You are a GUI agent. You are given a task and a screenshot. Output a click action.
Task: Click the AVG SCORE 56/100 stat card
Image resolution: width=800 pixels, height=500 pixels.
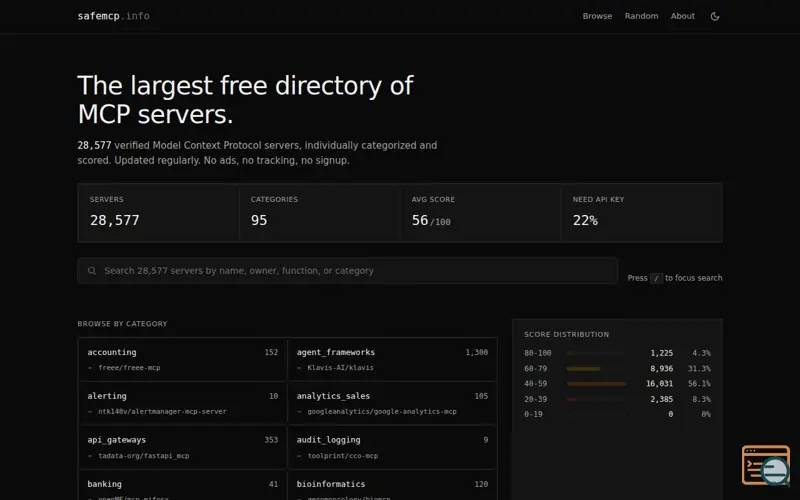[481, 213]
